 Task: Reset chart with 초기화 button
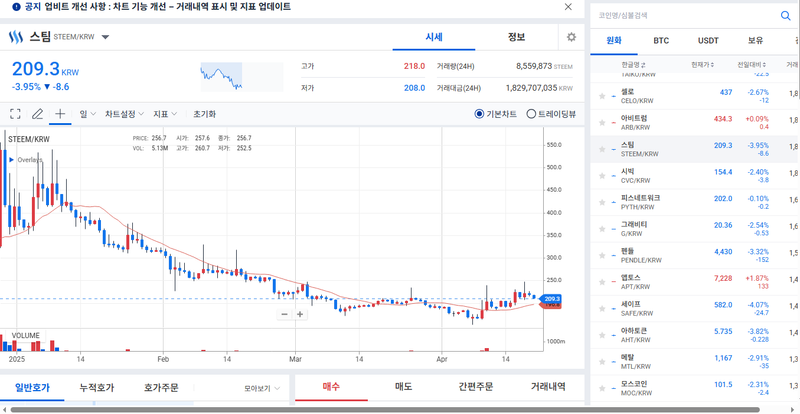(x=205, y=114)
